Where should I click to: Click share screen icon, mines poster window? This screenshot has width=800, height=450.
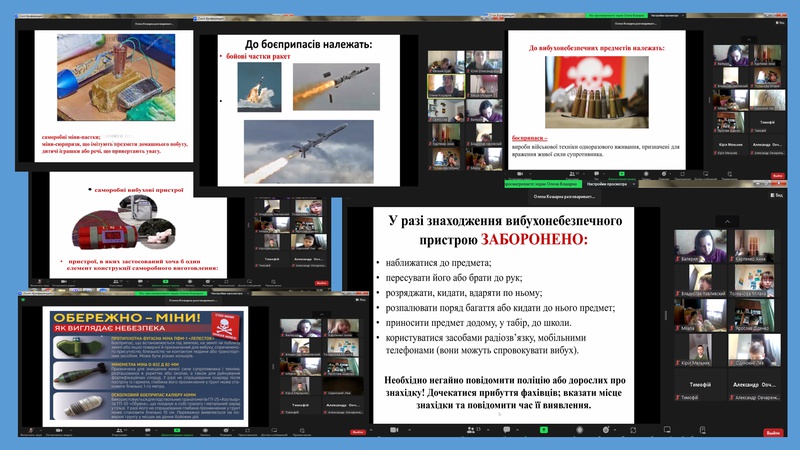coord(177,430)
